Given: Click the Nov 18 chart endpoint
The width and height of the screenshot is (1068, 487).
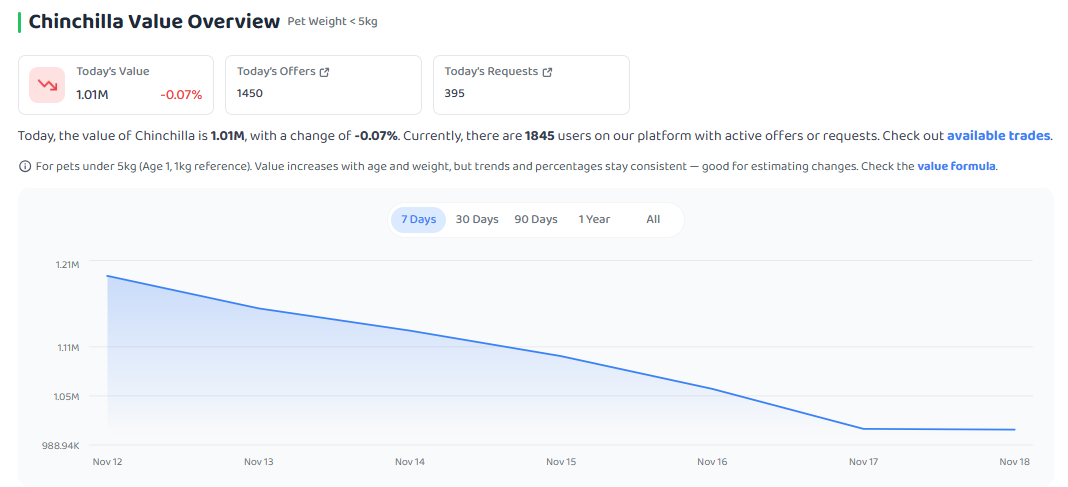Looking at the screenshot, I should (x=1015, y=430).
